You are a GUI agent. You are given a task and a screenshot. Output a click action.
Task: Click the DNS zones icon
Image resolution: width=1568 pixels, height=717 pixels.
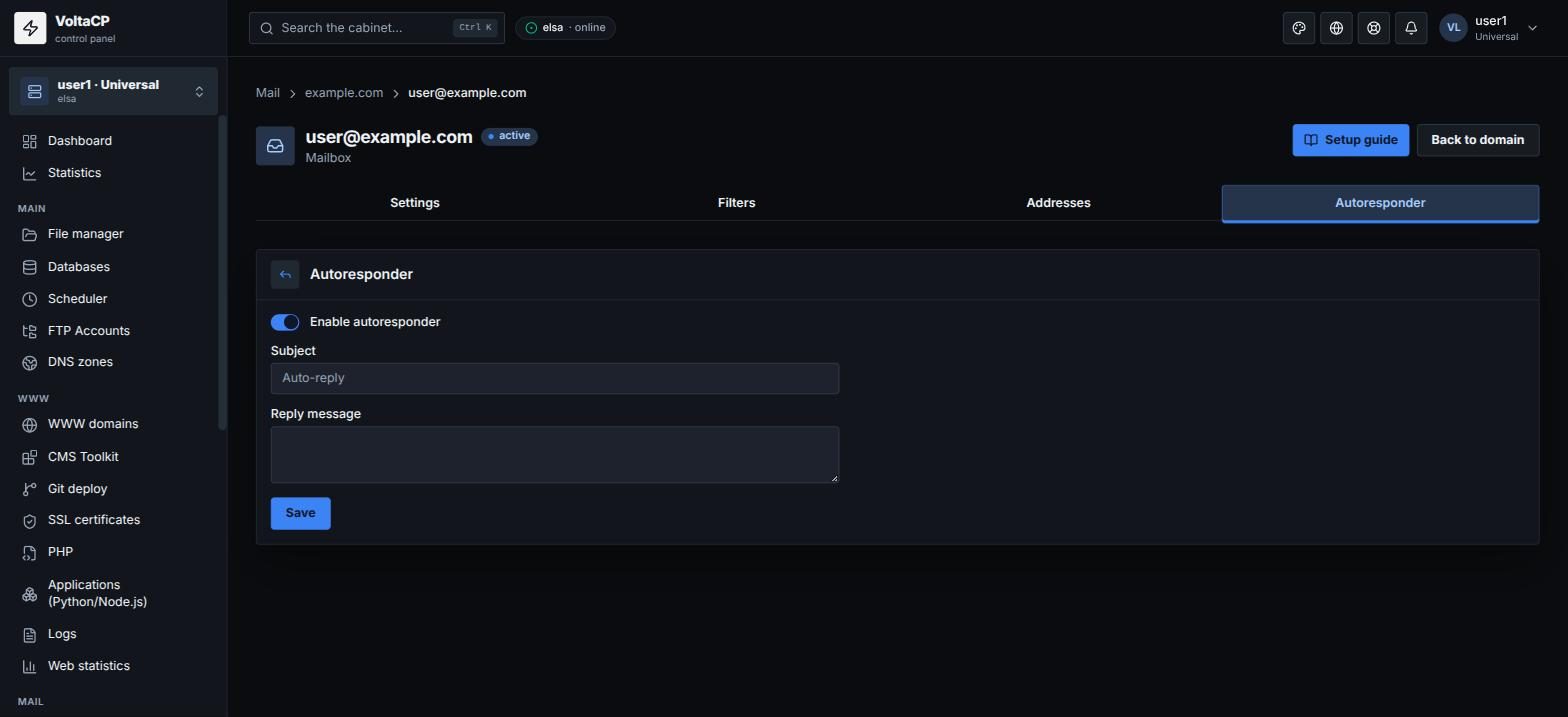pyautogui.click(x=30, y=362)
